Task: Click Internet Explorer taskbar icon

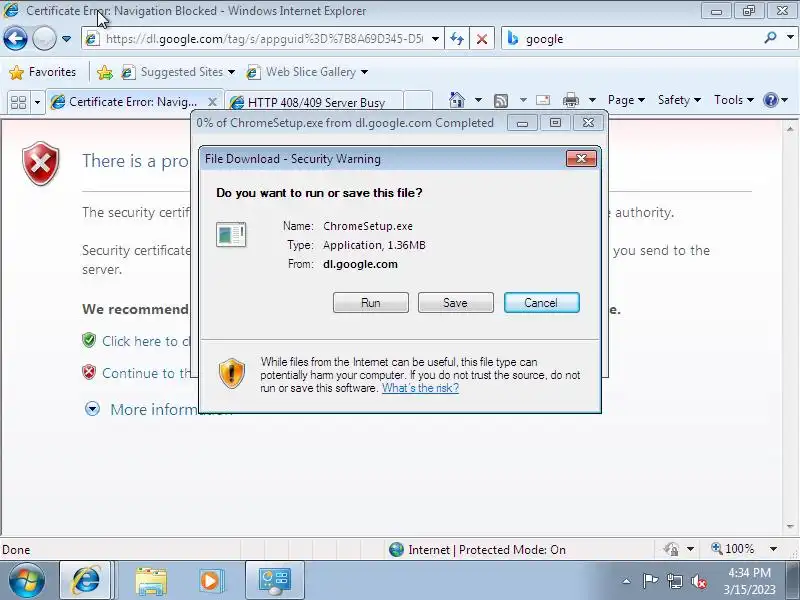Action: coord(86,581)
